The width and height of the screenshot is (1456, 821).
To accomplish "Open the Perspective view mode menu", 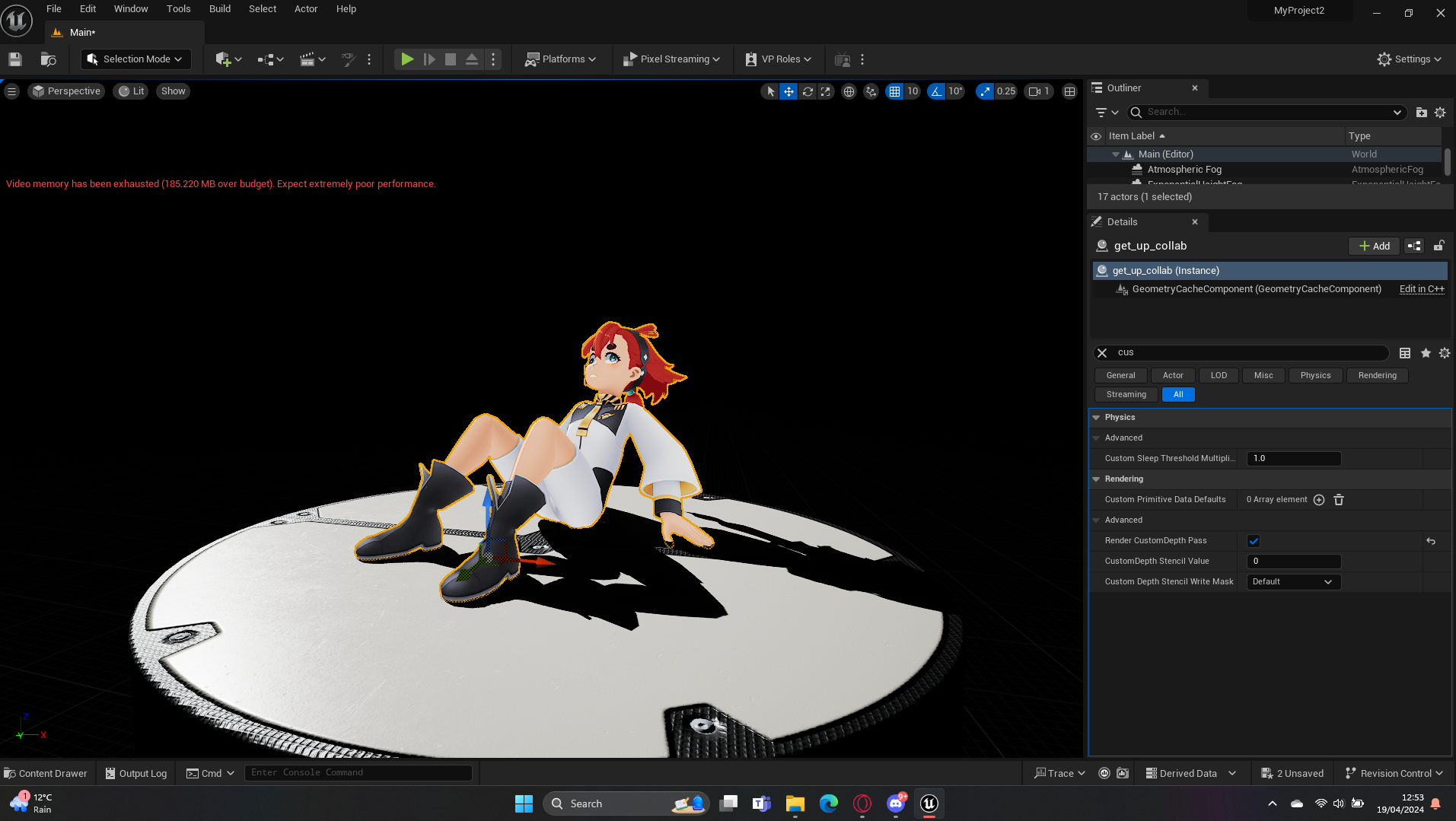I will click(x=66, y=91).
